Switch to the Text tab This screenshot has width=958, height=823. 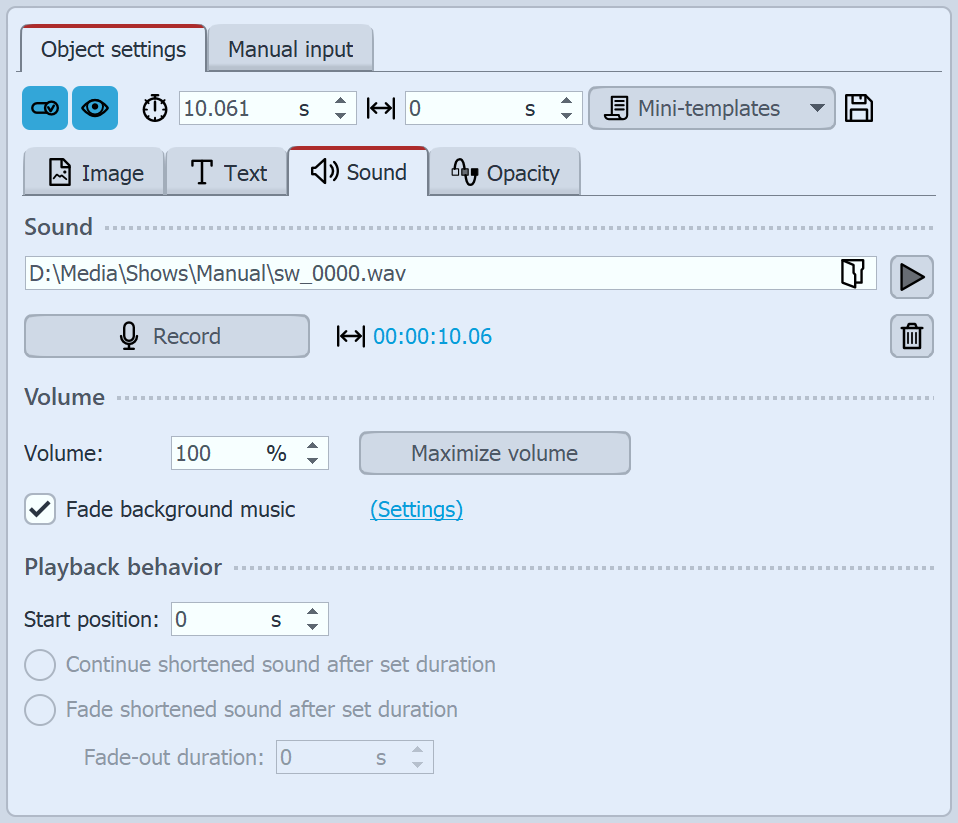coord(227,172)
